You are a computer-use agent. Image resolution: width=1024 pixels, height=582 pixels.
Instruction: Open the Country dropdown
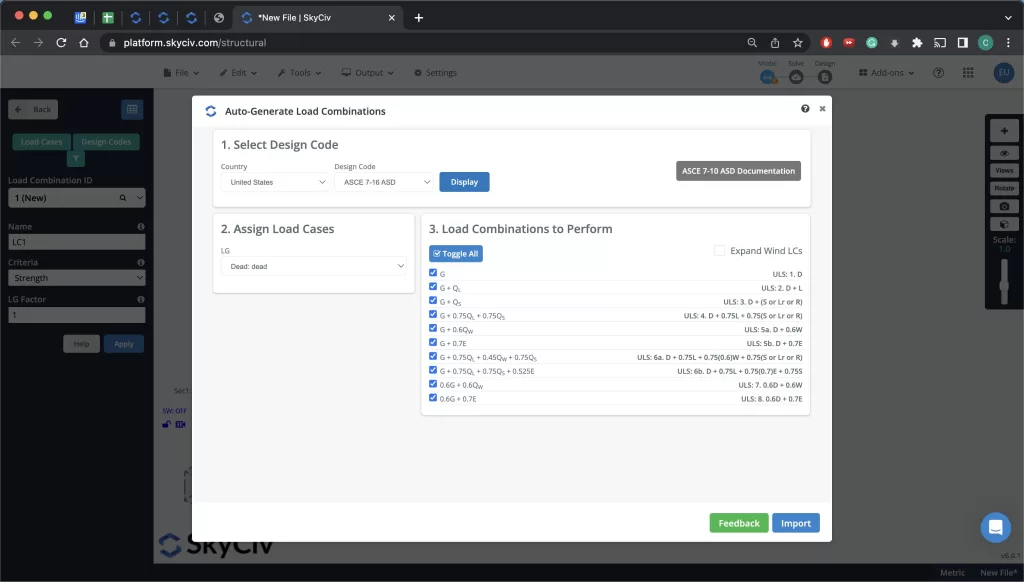274,182
